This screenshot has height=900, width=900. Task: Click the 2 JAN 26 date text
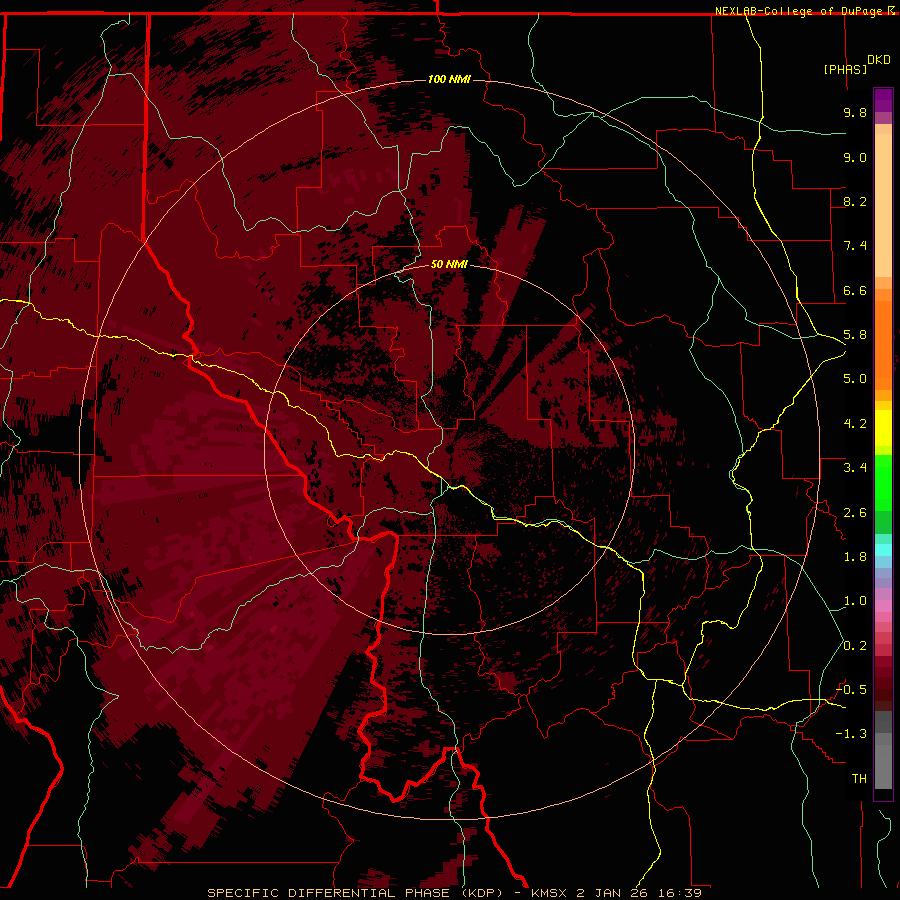(612, 893)
